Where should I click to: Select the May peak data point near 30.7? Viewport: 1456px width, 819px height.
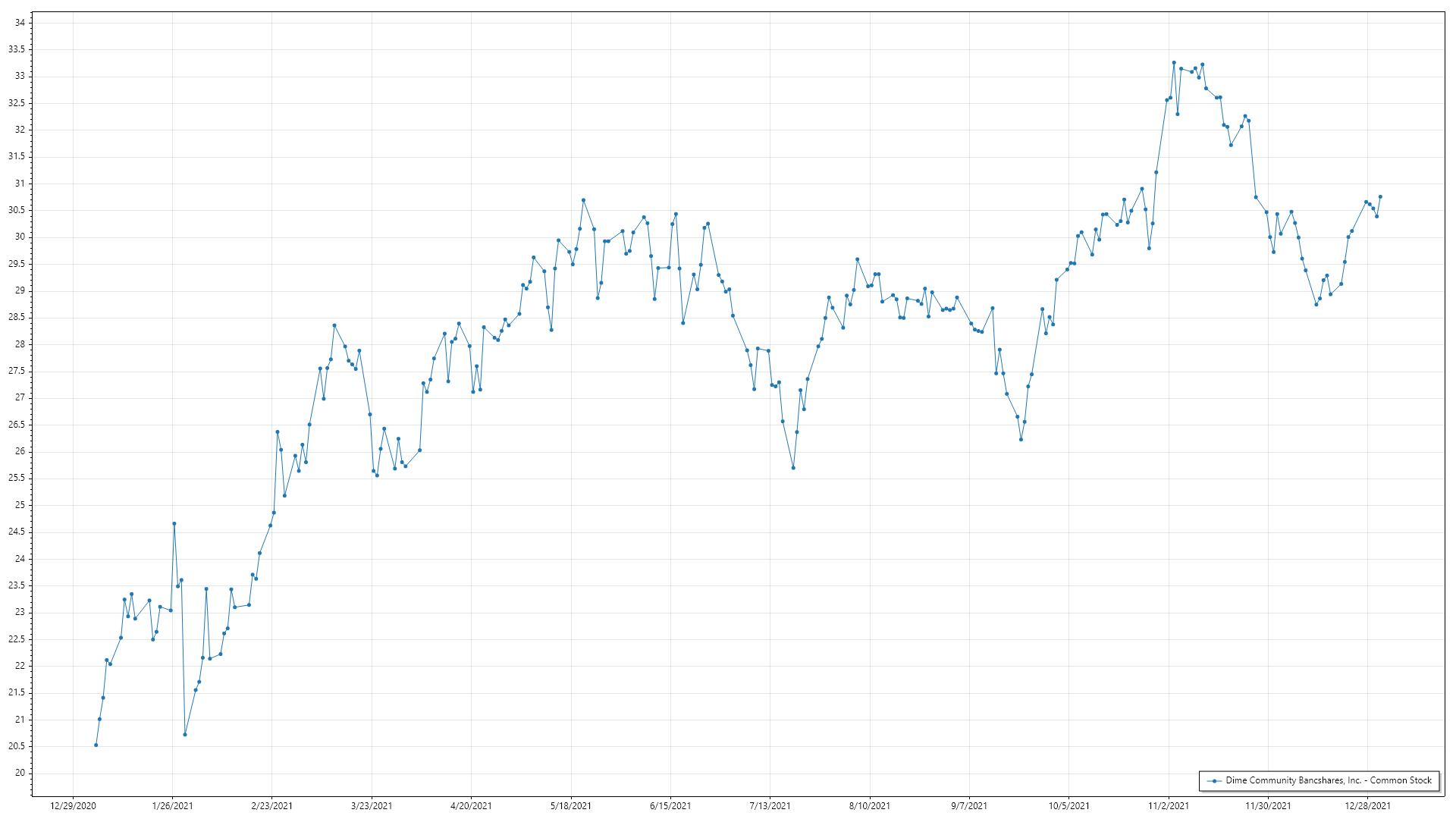(x=583, y=200)
